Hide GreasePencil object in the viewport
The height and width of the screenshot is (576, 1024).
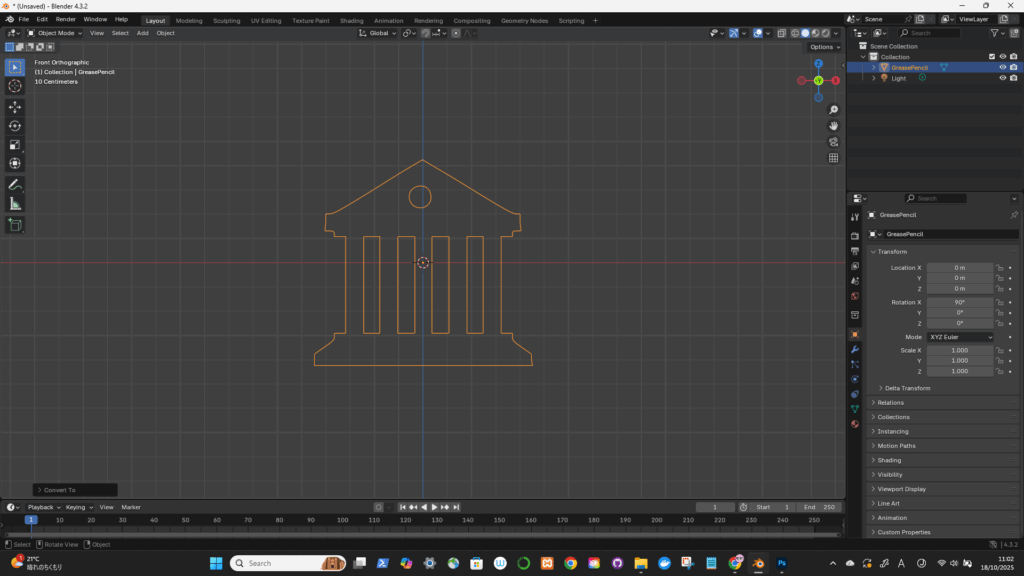(x=1002, y=67)
